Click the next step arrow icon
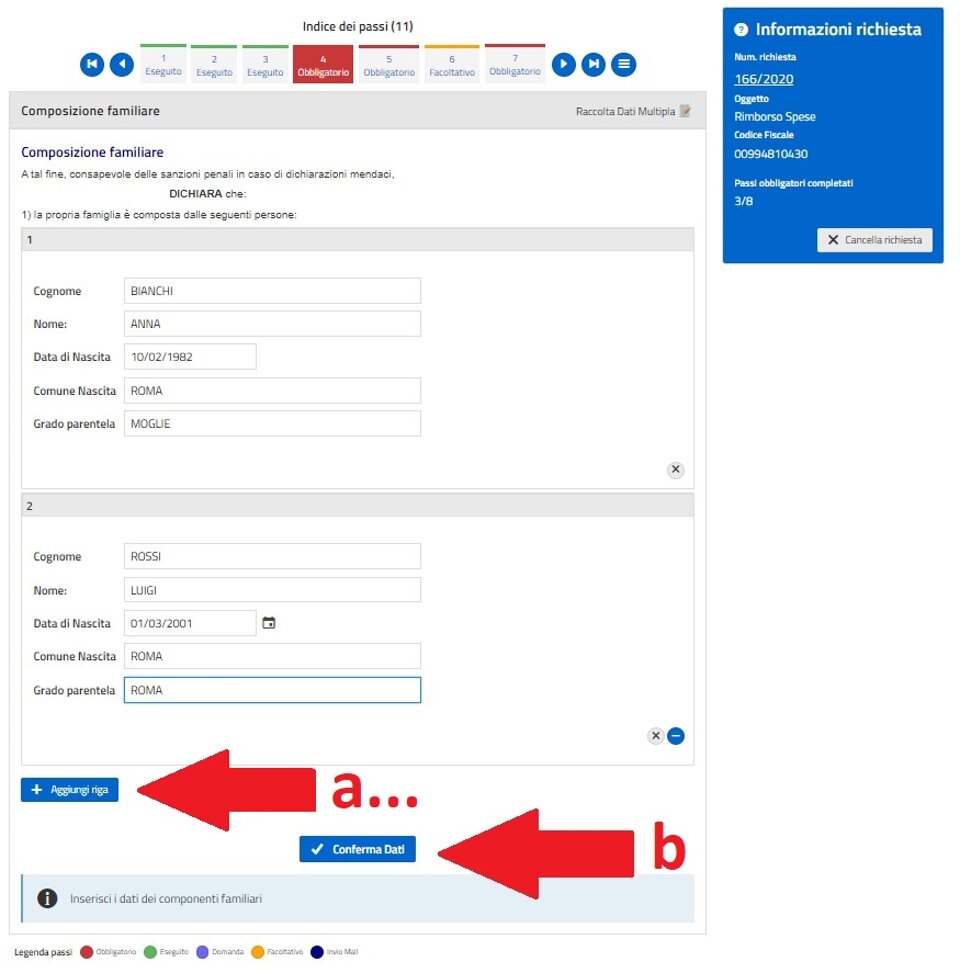The width and height of the screenshot is (960, 973). pyautogui.click(x=564, y=65)
